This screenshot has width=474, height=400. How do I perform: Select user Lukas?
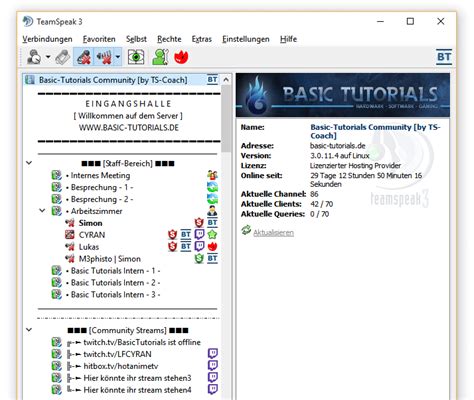click(x=89, y=247)
